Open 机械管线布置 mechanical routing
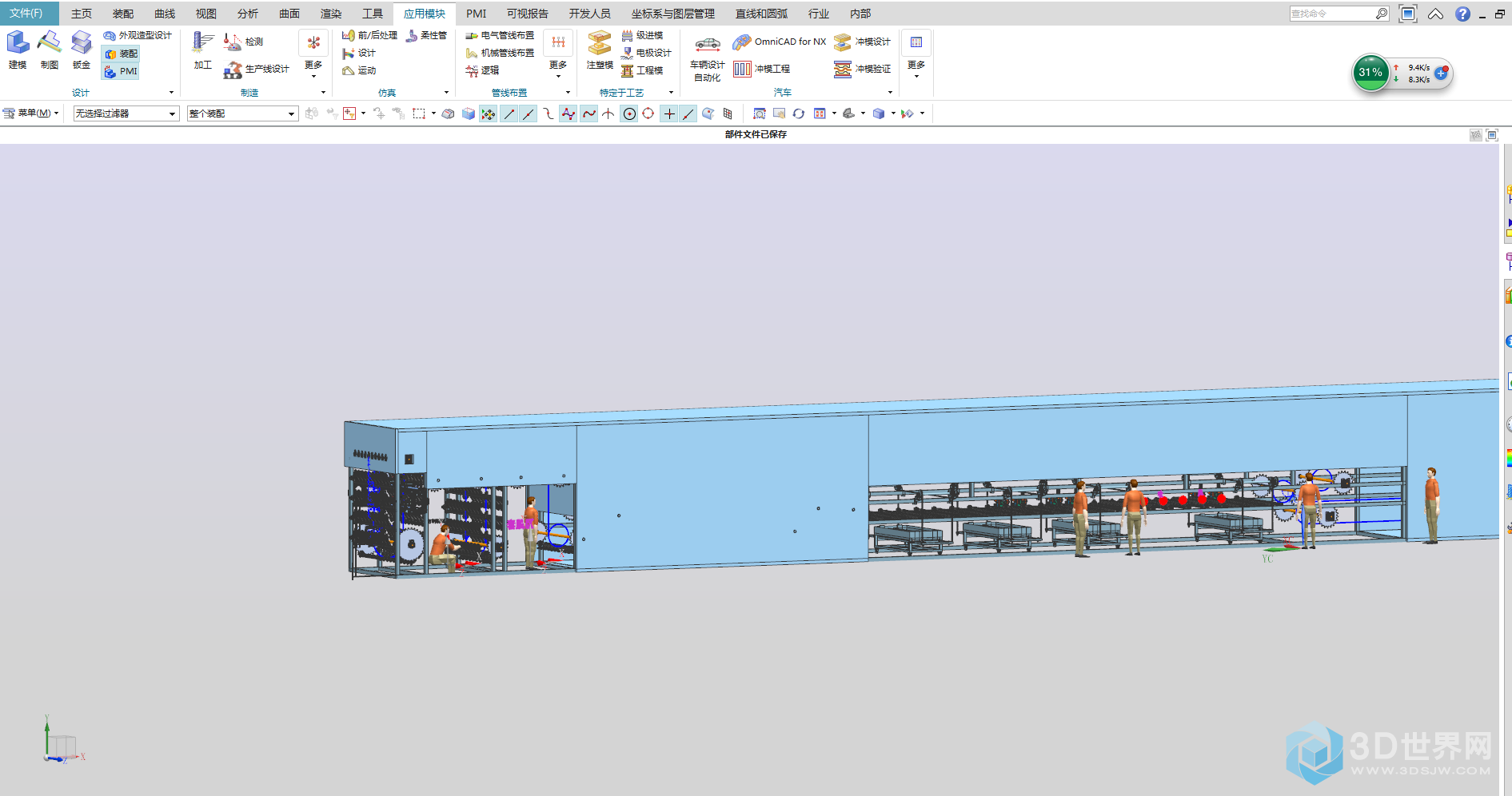This screenshot has height=796, width=1512. [500, 53]
